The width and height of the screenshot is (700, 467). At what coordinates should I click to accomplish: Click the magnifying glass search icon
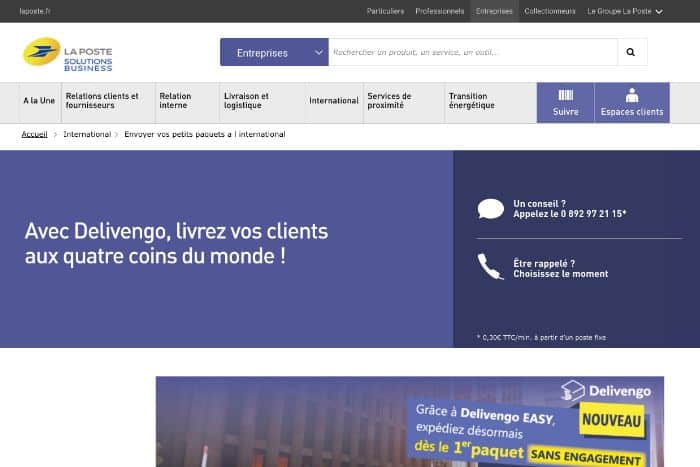631,52
